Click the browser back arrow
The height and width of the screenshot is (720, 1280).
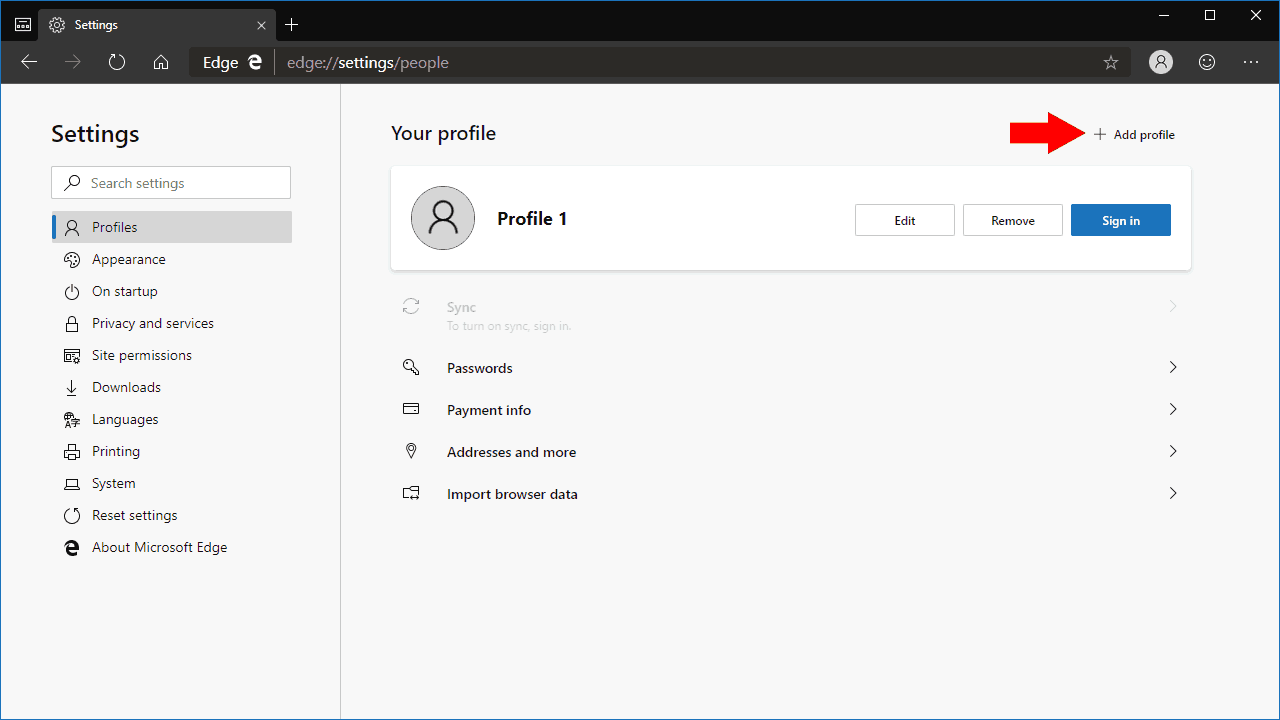point(29,62)
